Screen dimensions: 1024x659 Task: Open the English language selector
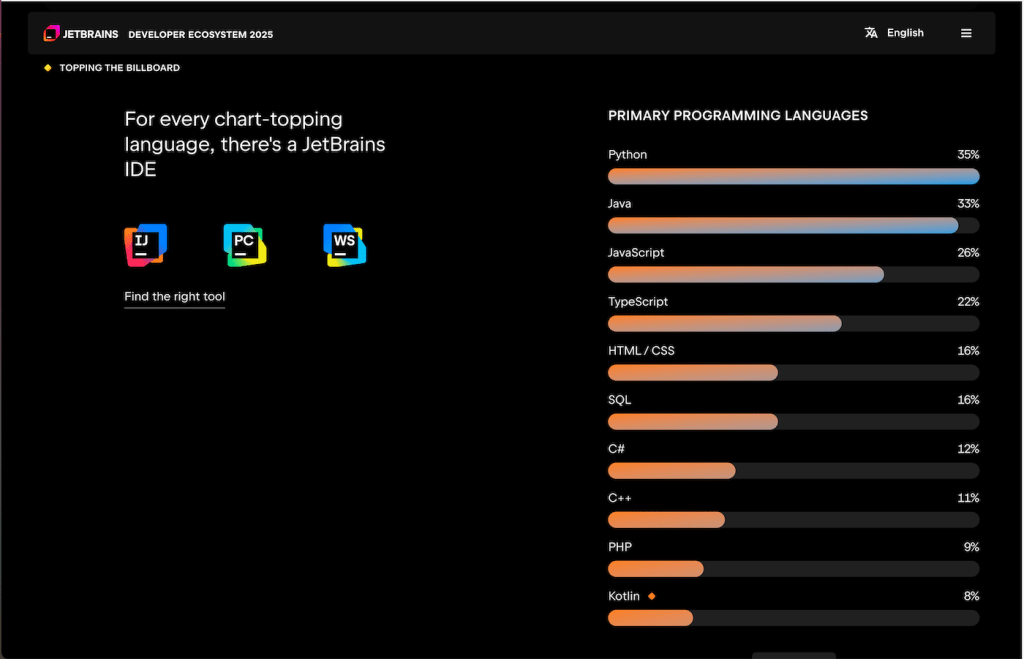point(905,33)
